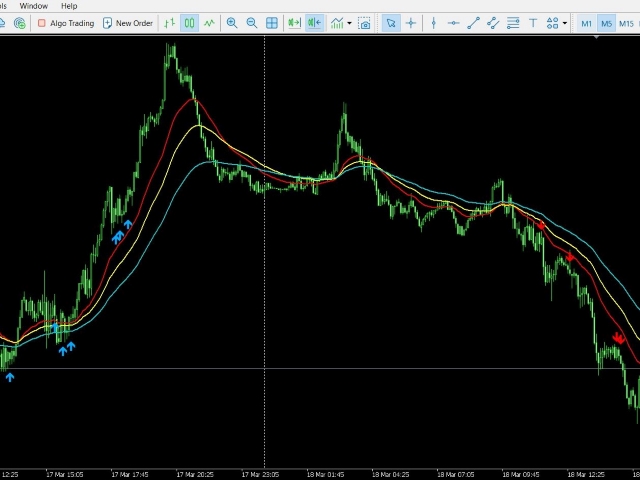Select the equidistant channel tool
This screenshot has height=480, width=640.
[493, 23]
